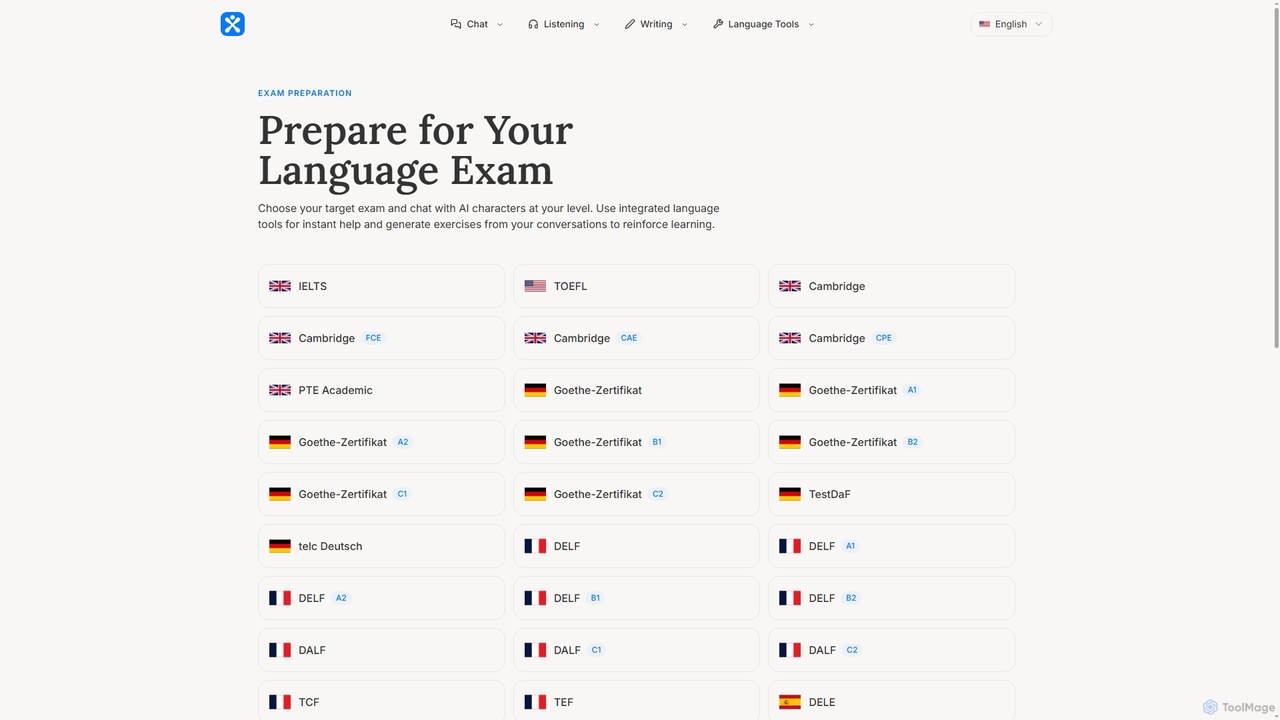Click the UK flag on PTE Academic card
This screenshot has height=720, width=1280.
click(280, 390)
